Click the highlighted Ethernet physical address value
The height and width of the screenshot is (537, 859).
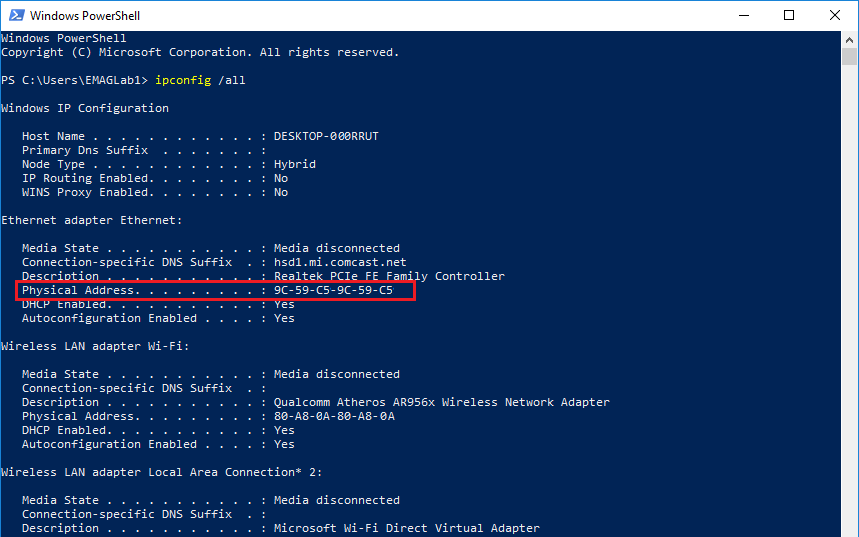point(333,290)
